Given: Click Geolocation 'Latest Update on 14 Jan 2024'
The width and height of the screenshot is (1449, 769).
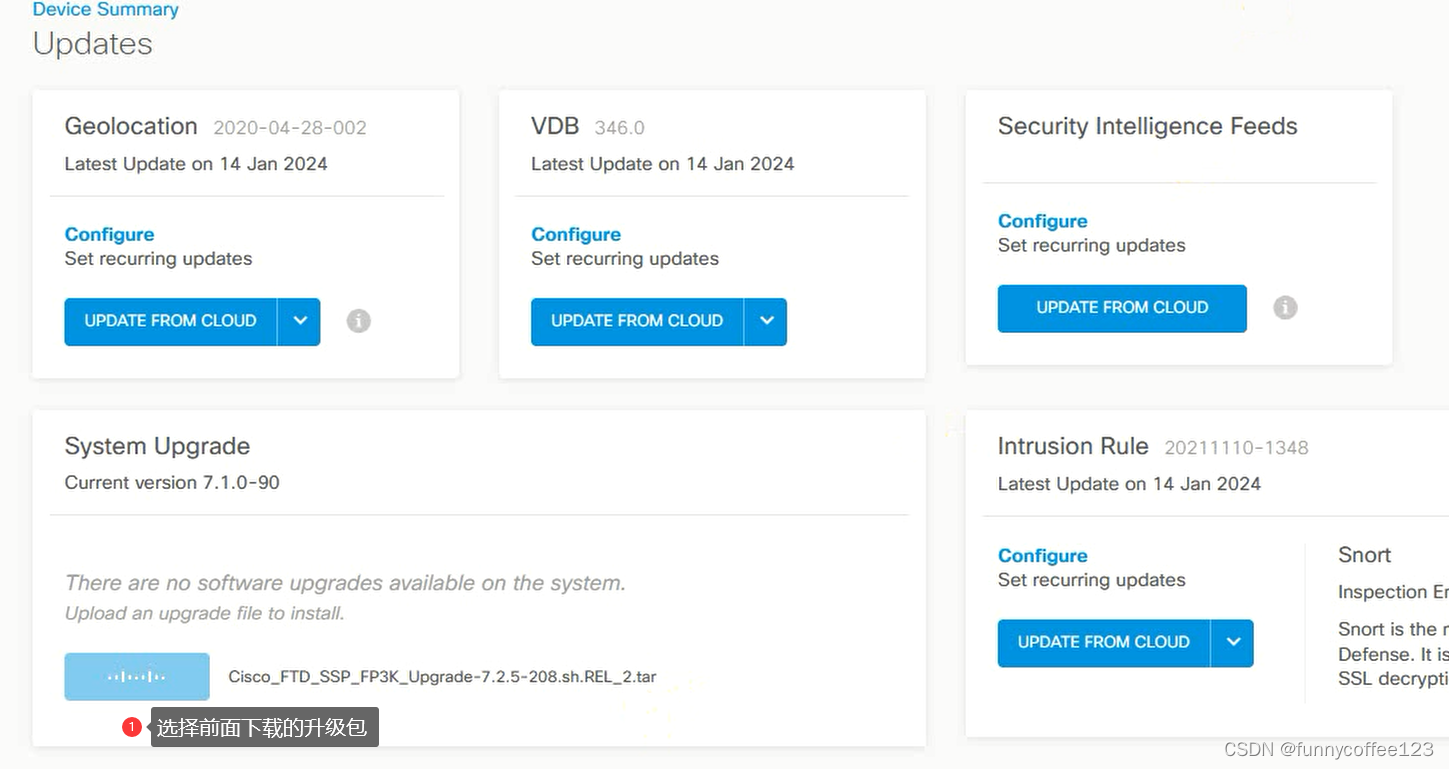Looking at the screenshot, I should click(x=196, y=164).
